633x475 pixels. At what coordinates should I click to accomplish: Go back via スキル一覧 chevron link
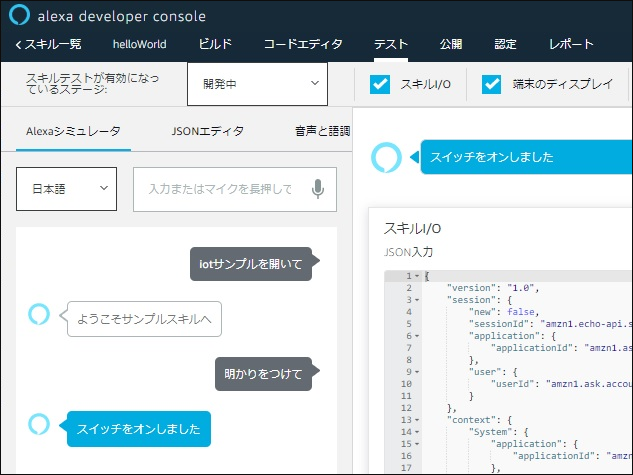48,44
